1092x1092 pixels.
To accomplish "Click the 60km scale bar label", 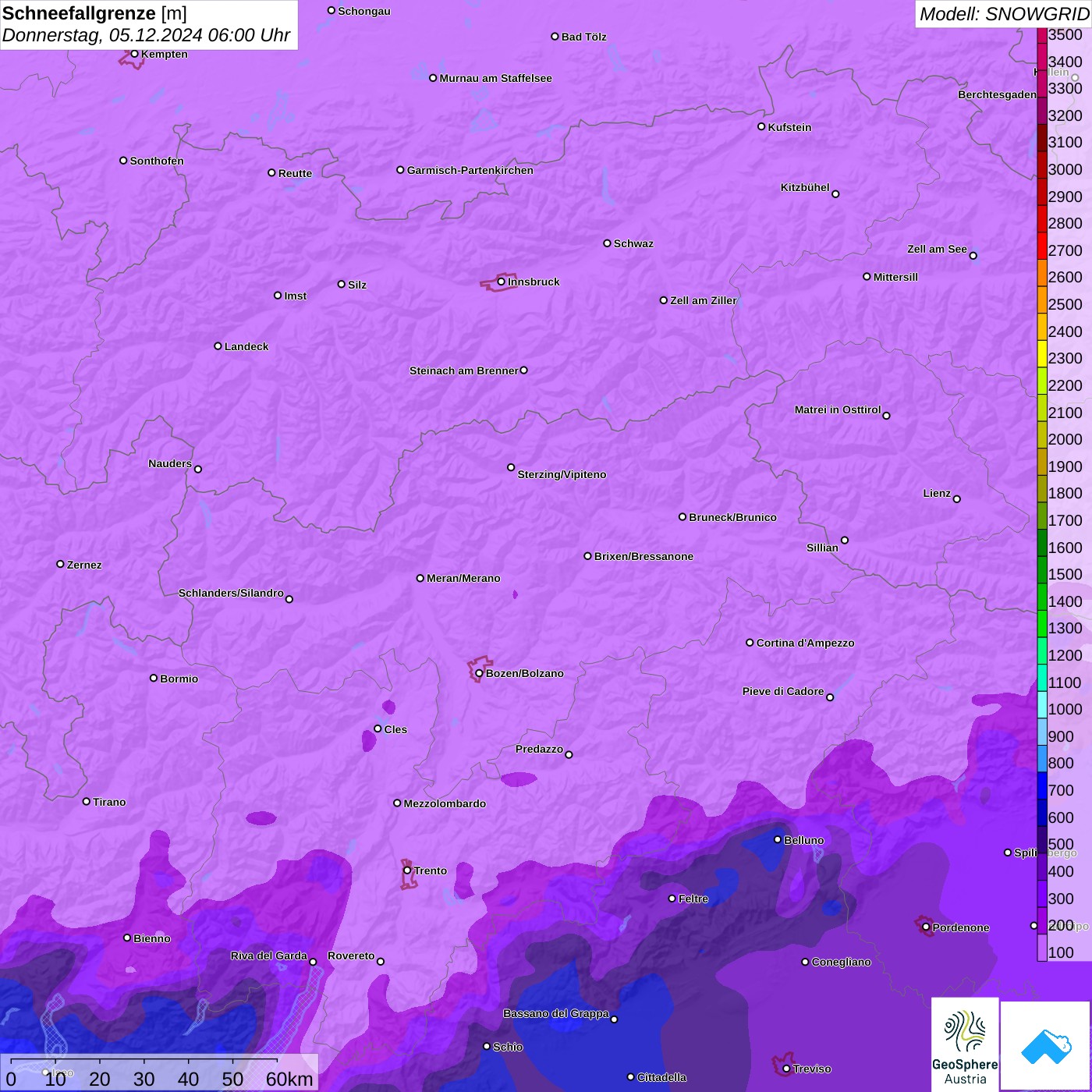I will 289,1079.
